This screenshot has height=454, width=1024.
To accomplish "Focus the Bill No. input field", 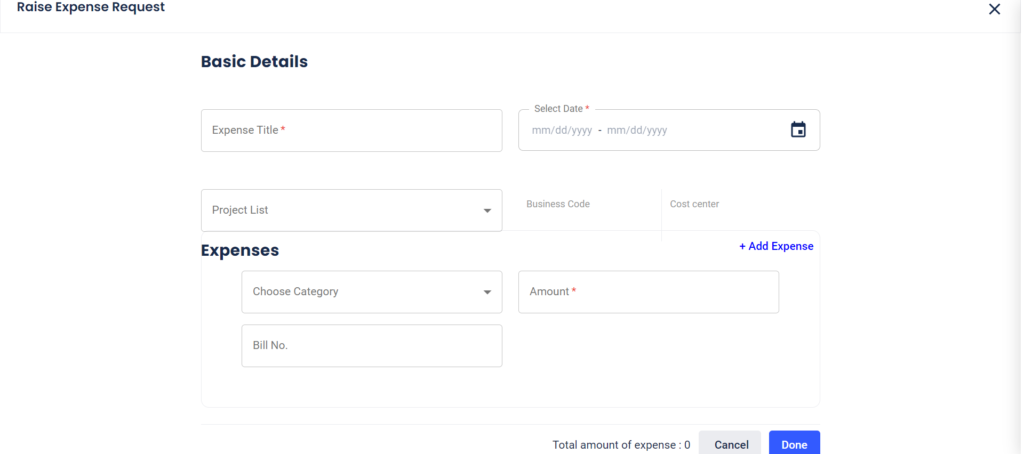I will click(x=372, y=346).
